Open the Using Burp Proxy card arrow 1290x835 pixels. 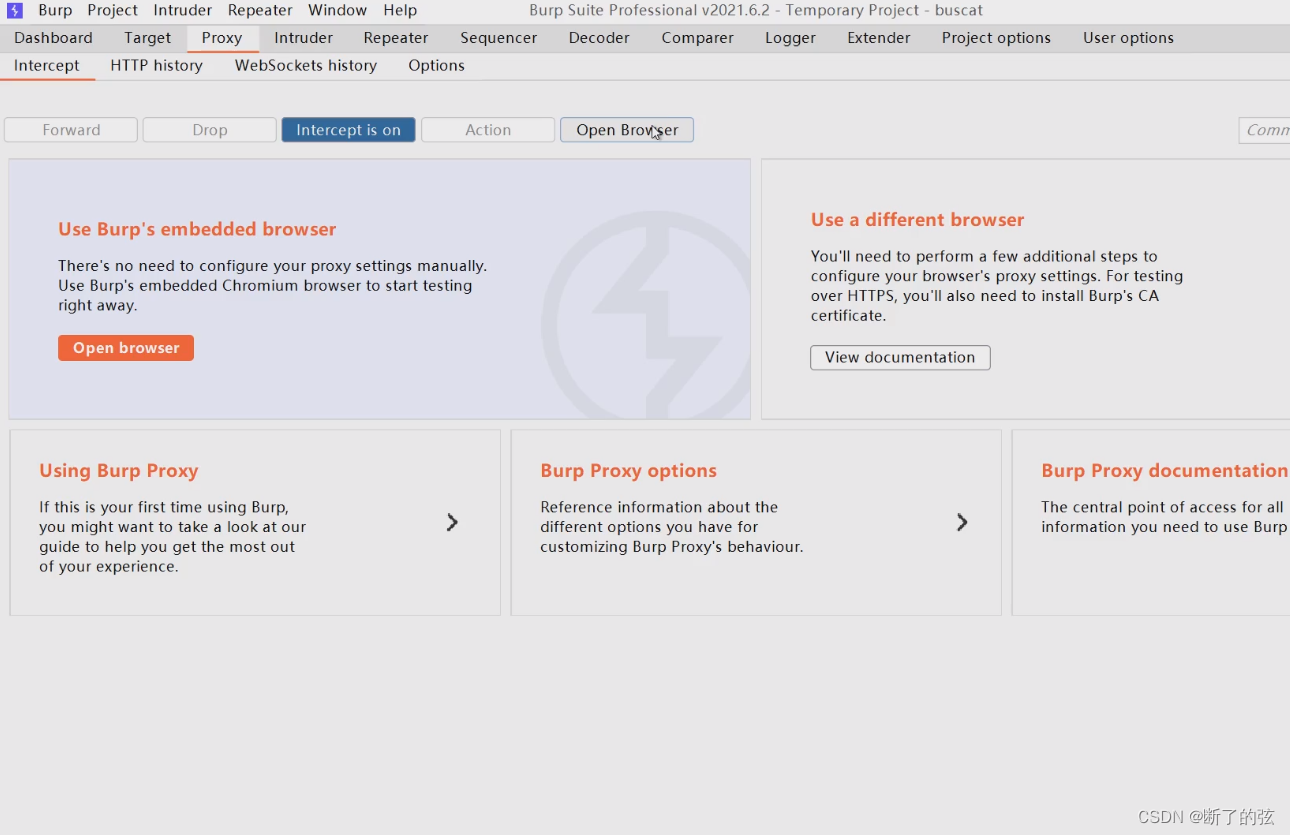click(x=452, y=522)
